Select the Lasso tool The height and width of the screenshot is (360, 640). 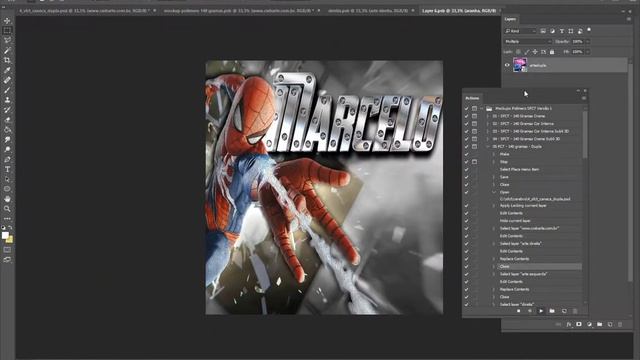tap(7, 40)
